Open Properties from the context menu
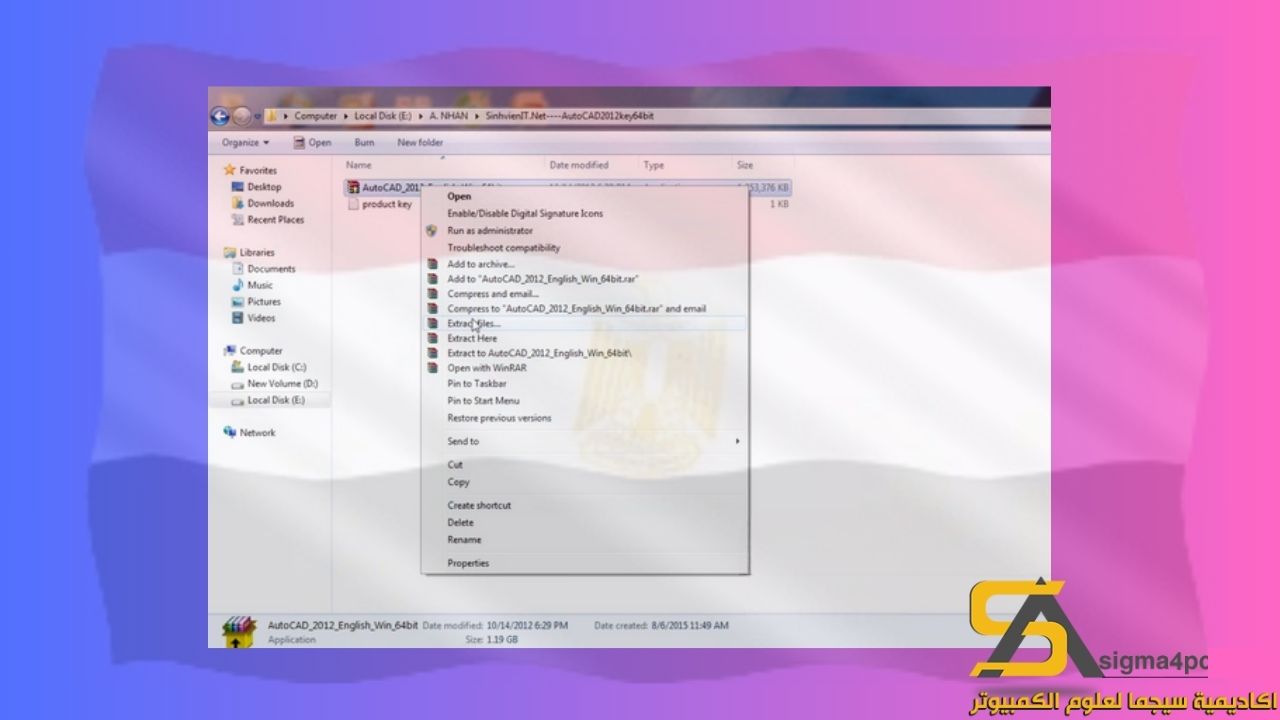Image resolution: width=1280 pixels, height=720 pixels. [x=468, y=563]
